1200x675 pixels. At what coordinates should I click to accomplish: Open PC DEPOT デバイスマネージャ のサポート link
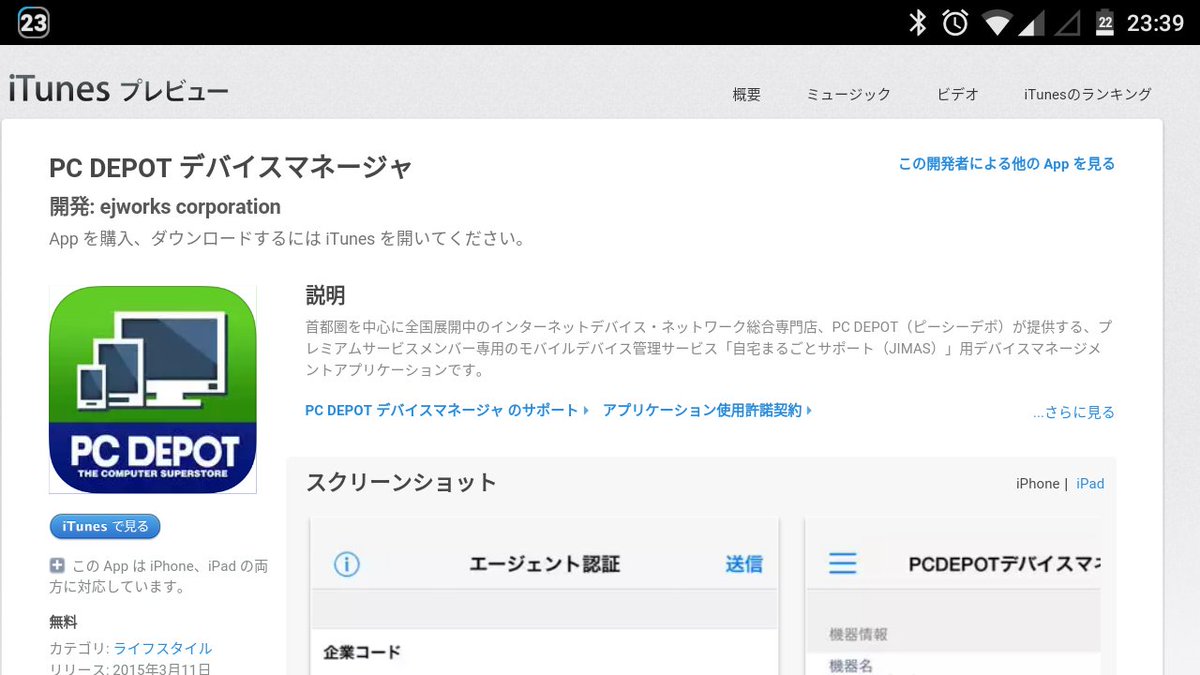[x=447, y=410]
